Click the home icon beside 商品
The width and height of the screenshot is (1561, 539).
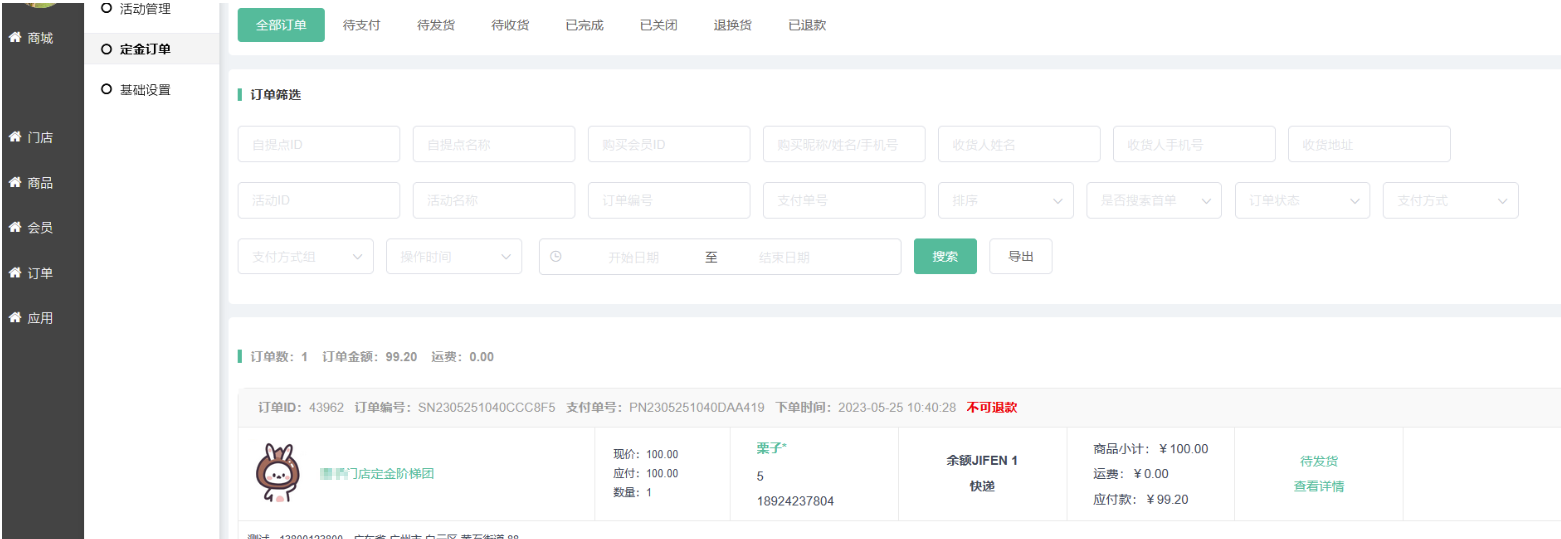[15, 183]
